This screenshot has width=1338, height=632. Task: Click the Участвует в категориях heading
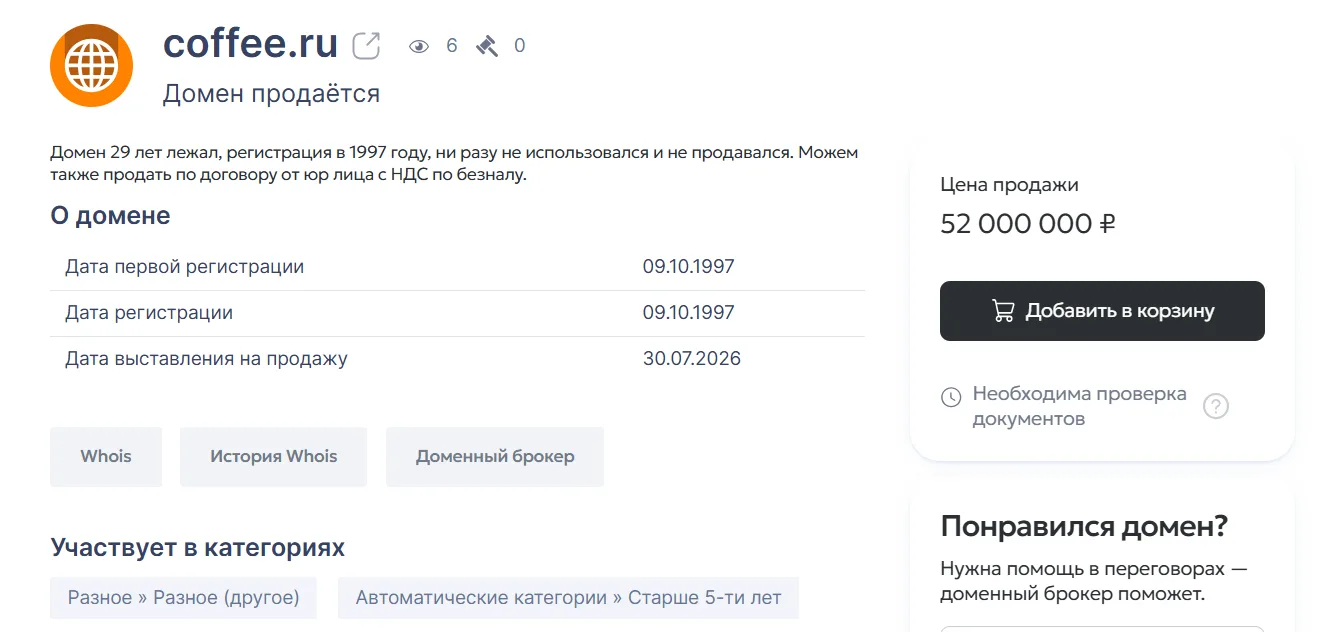pos(197,548)
